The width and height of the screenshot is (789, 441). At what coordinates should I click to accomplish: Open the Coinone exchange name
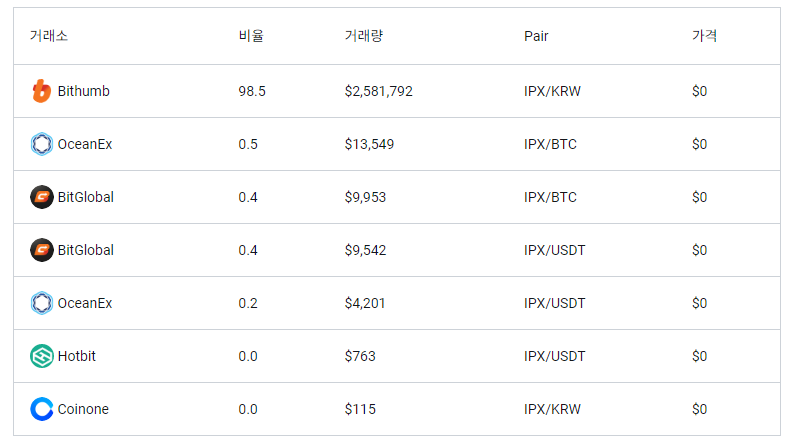[x=83, y=409]
